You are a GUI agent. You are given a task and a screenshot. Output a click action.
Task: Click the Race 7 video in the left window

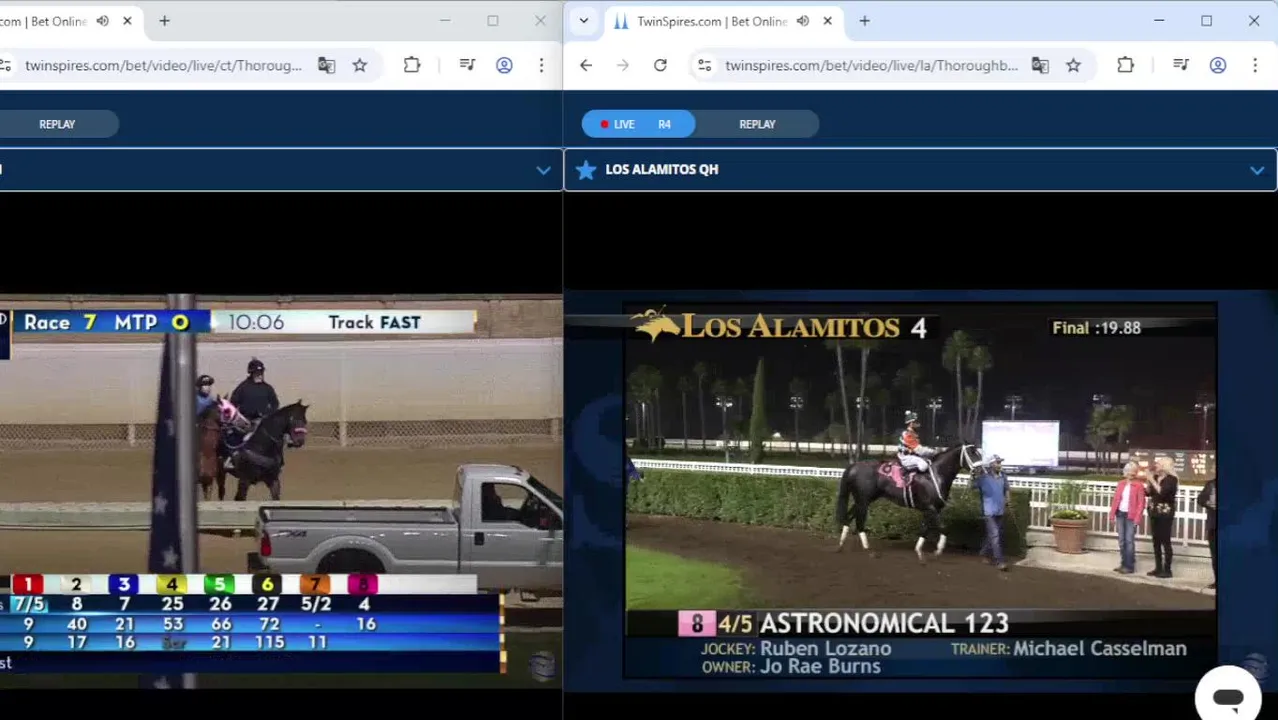[281, 490]
